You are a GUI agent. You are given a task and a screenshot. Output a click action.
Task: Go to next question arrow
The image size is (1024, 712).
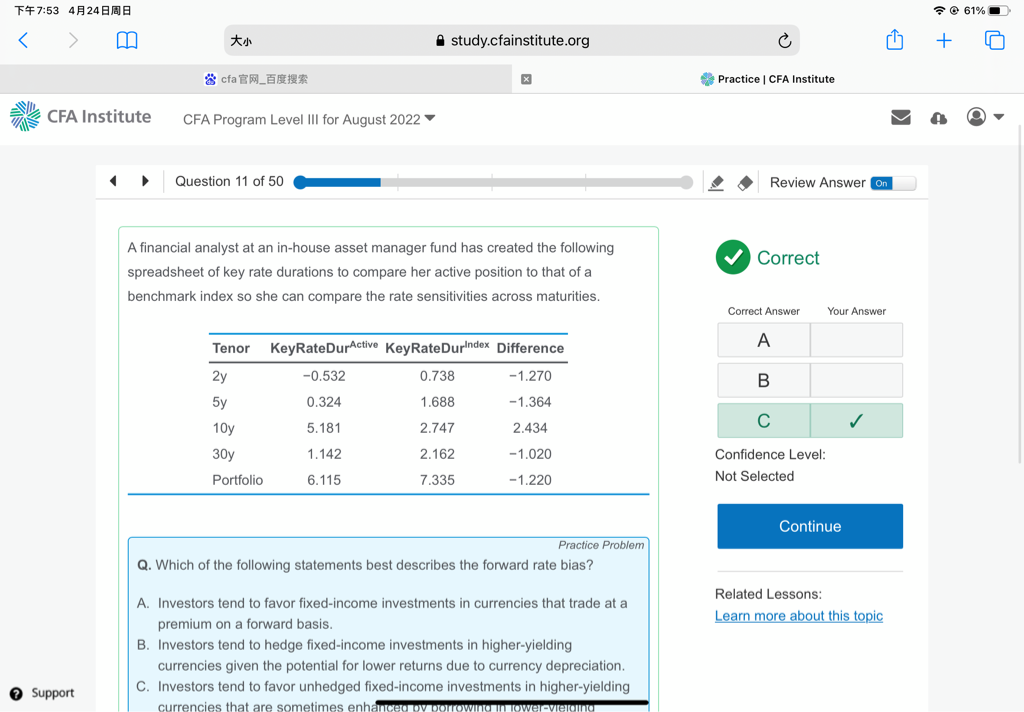tap(145, 181)
